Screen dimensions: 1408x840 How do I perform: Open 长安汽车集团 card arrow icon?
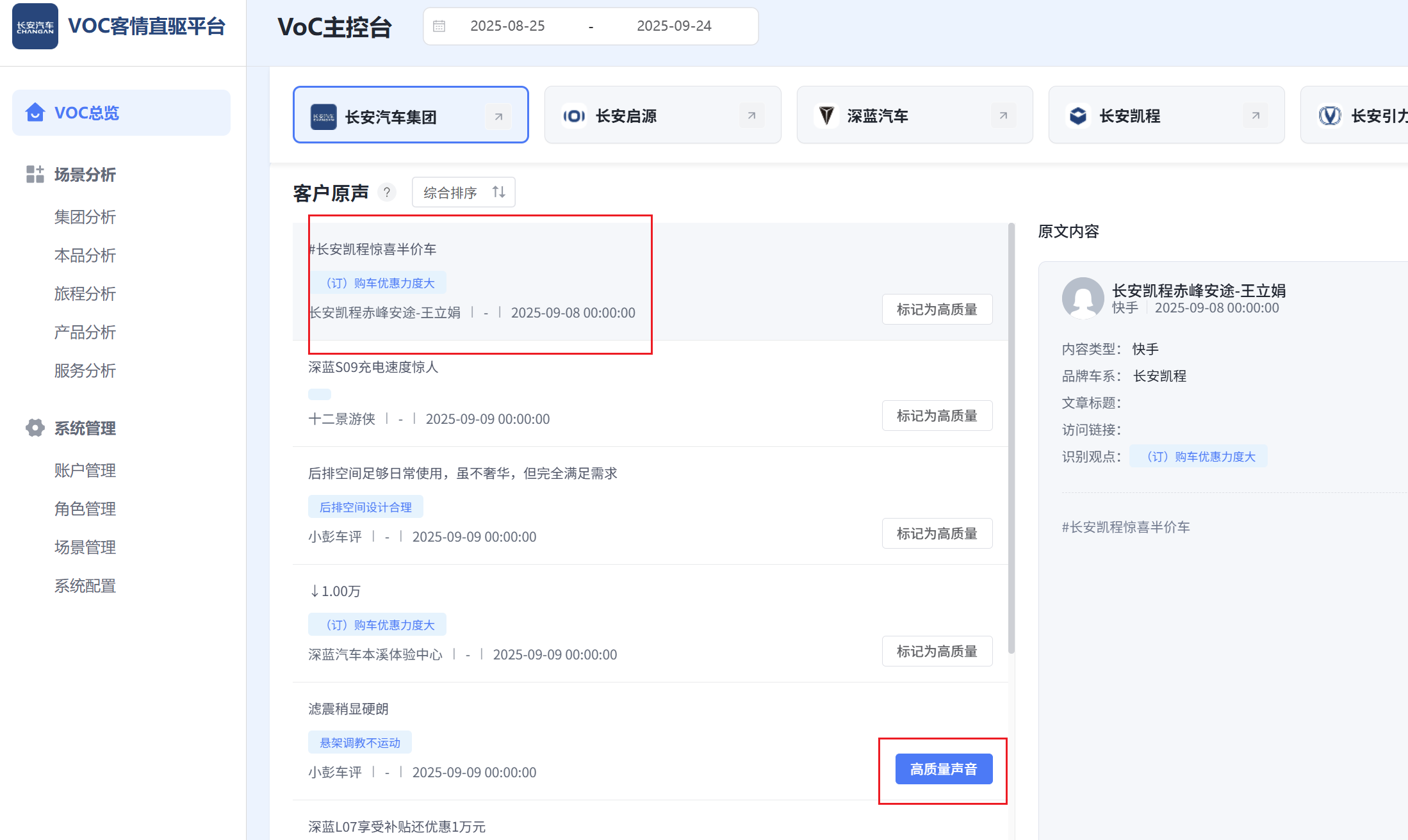pyautogui.click(x=498, y=117)
